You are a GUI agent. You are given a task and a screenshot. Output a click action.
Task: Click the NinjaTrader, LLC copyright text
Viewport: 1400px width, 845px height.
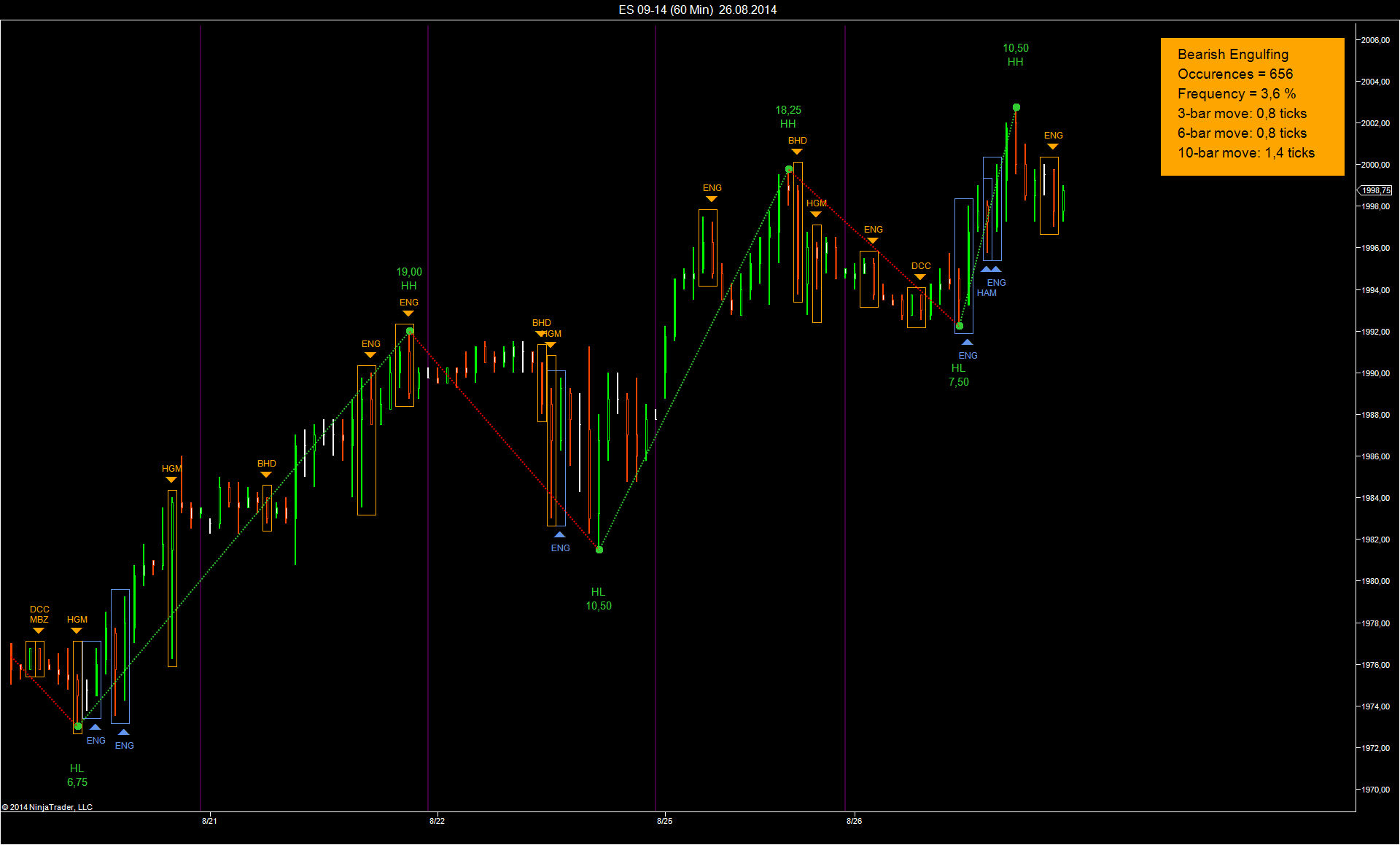[x=47, y=807]
